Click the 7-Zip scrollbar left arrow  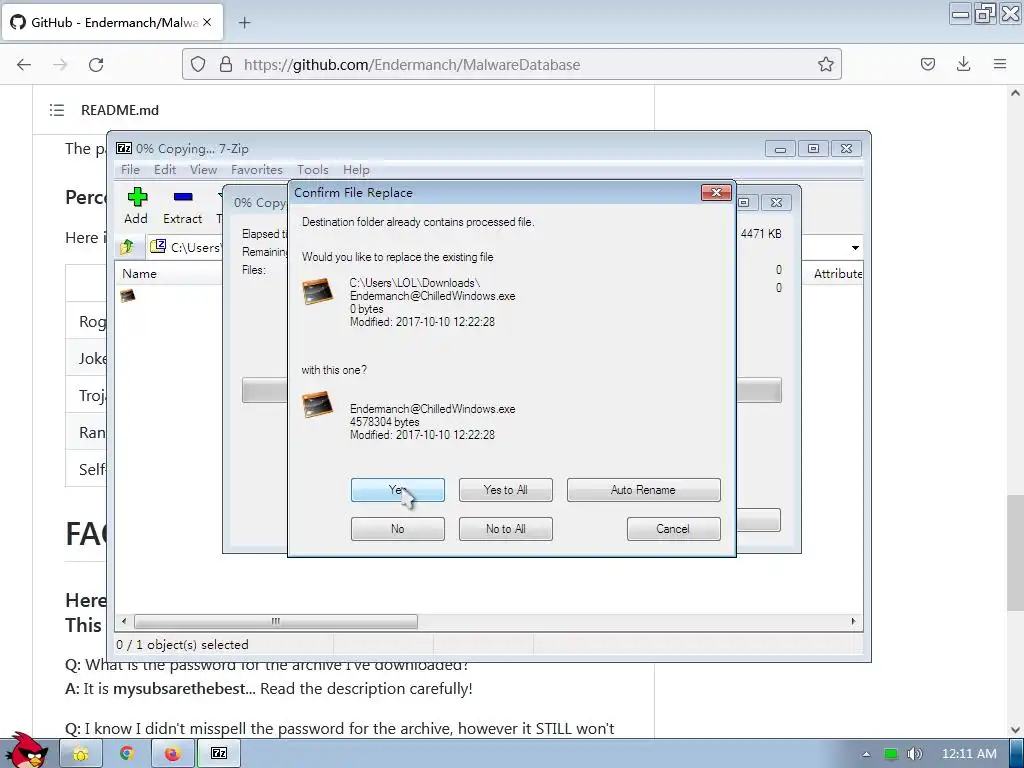click(124, 621)
